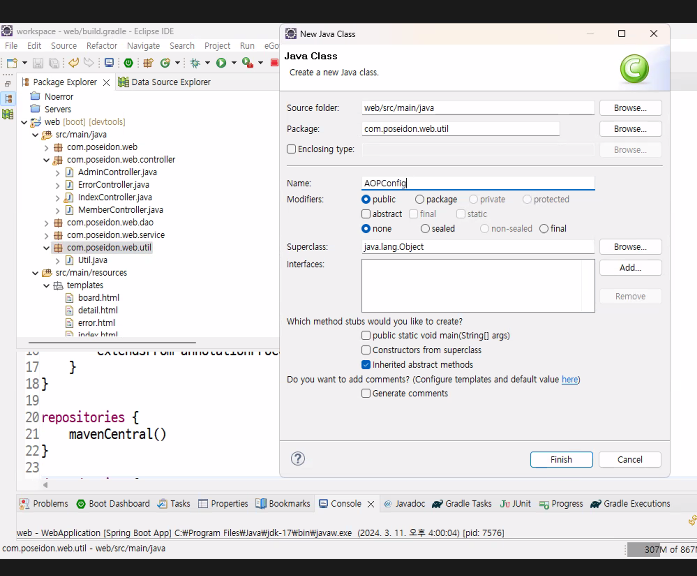Click the yellow back-arrow toolbar icon
The width and height of the screenshot is (697, 576).
[74, 63]
